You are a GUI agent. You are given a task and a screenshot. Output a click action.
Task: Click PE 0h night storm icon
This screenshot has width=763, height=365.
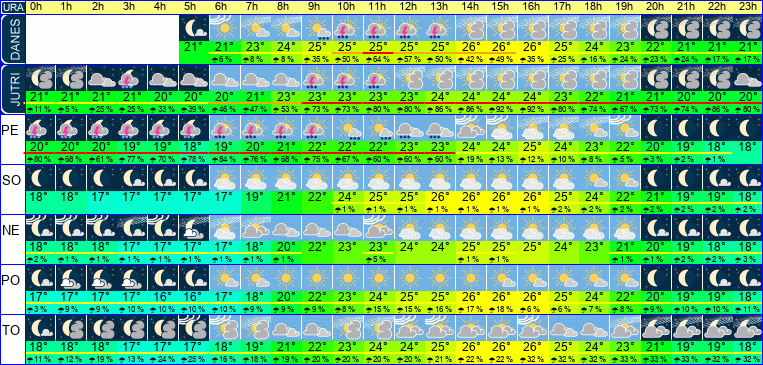(x=40, y=128)
